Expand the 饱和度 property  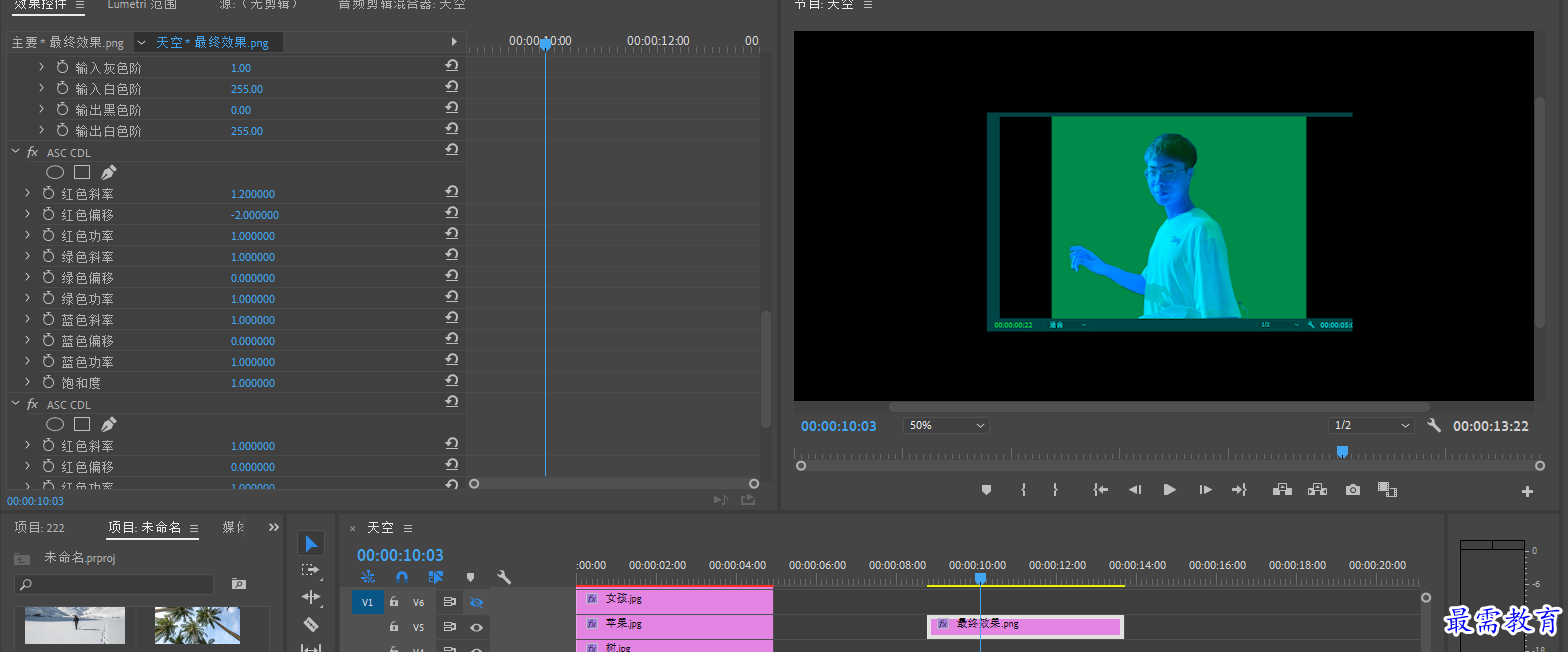tap(27, 382)
